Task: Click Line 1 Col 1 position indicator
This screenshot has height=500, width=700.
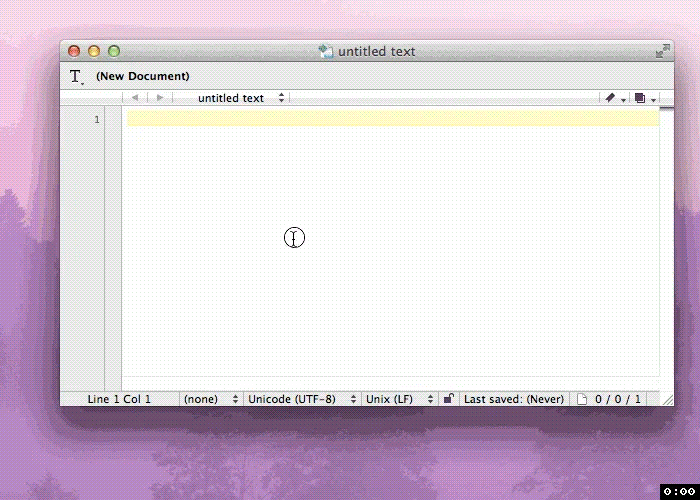Action: pos(119,399)
